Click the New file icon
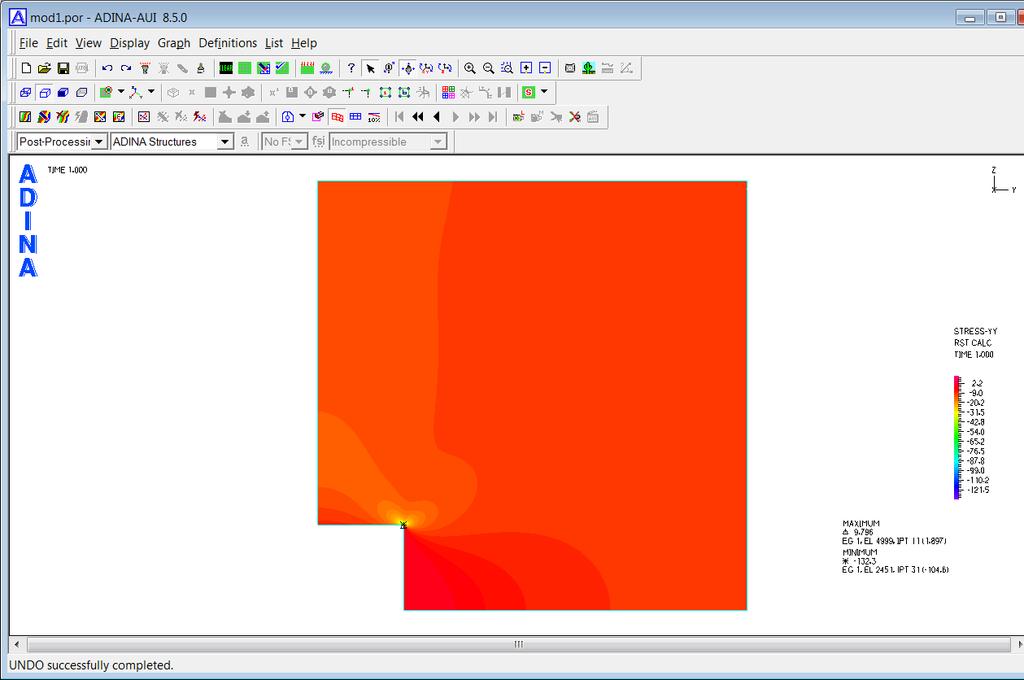 point(26,68)
